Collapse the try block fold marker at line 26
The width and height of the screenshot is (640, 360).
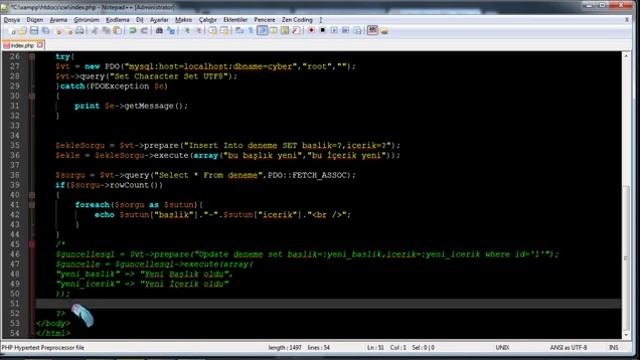32,57
